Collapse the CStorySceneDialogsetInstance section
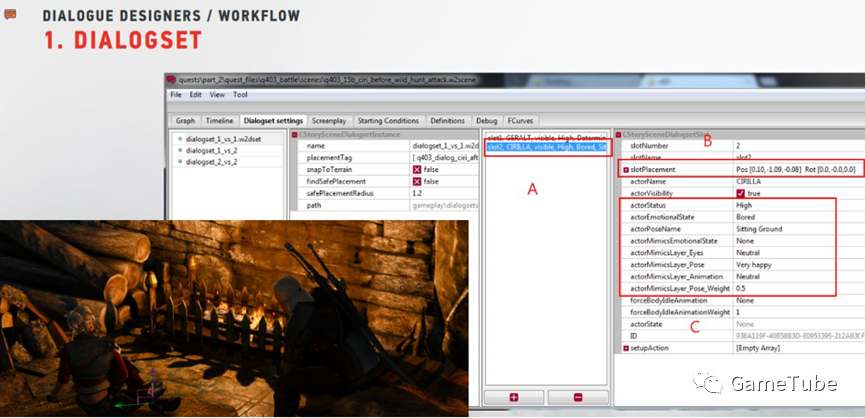The width and height of the screenshot is (865, 418). (x=294, y=135)
